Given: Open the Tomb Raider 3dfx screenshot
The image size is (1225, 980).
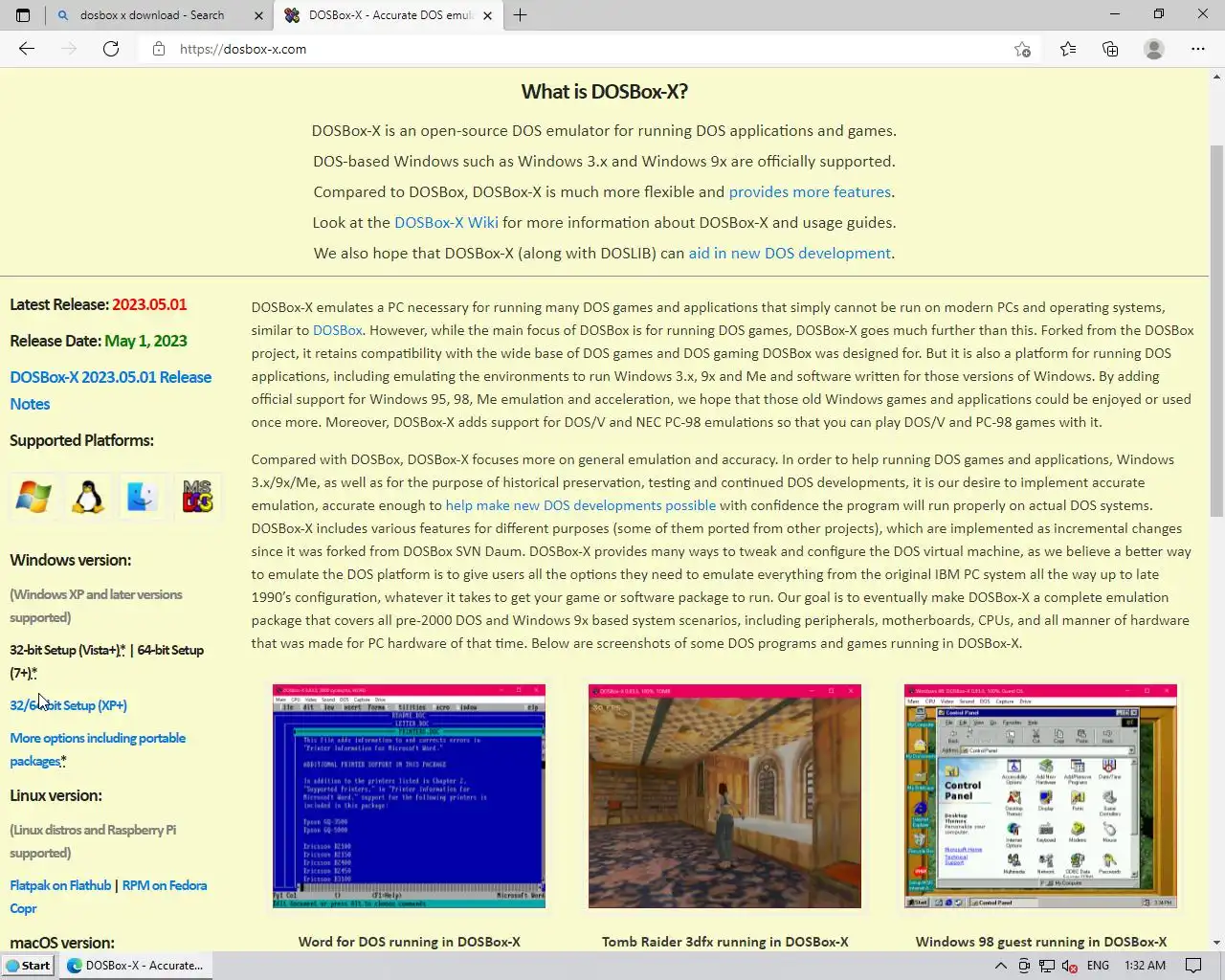Looking at the screenshot, I should pos(724,796).
